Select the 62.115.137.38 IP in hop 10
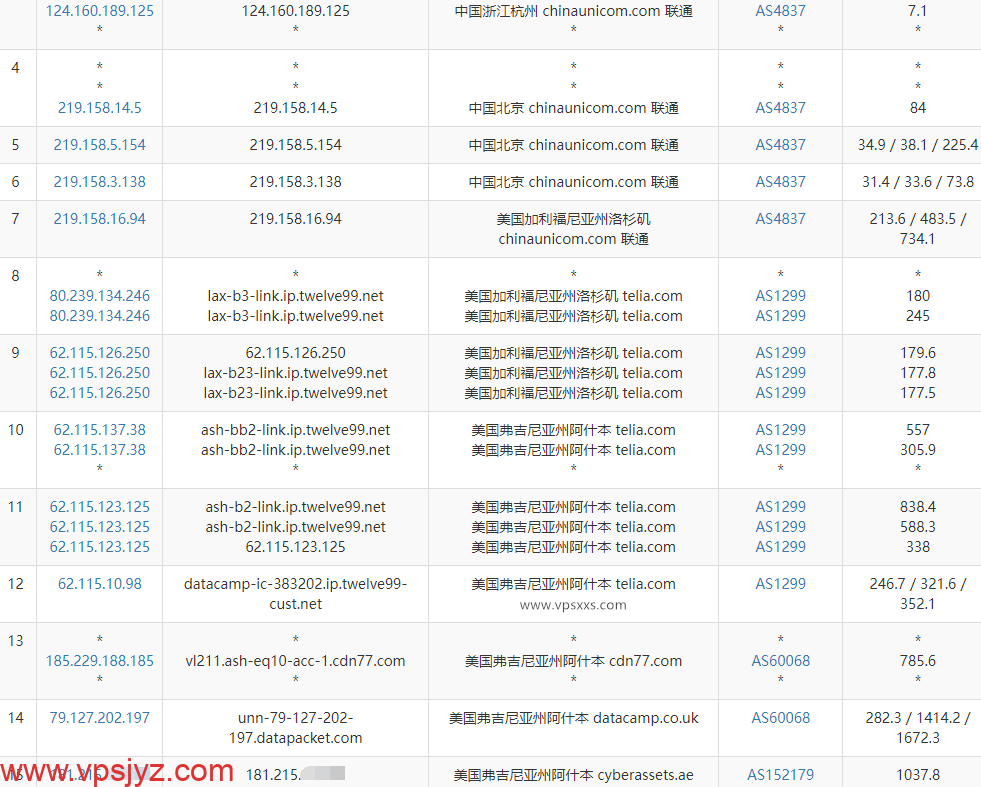Image resolution: width=981 pixels, height=787 pixels. coord(99,429)
